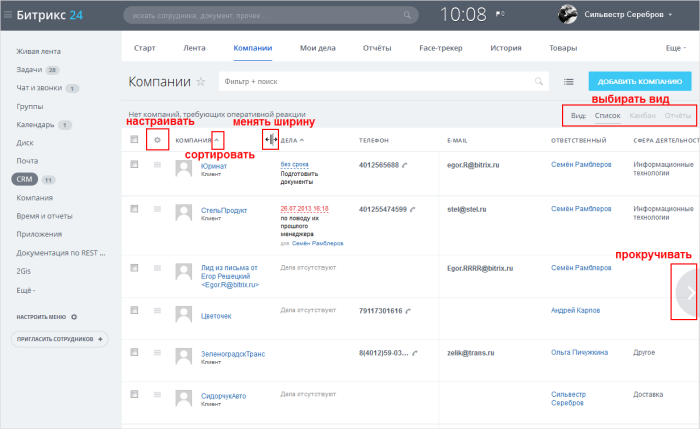Switch to the Старт tab
700x429 pixels.
click(145, 48)
